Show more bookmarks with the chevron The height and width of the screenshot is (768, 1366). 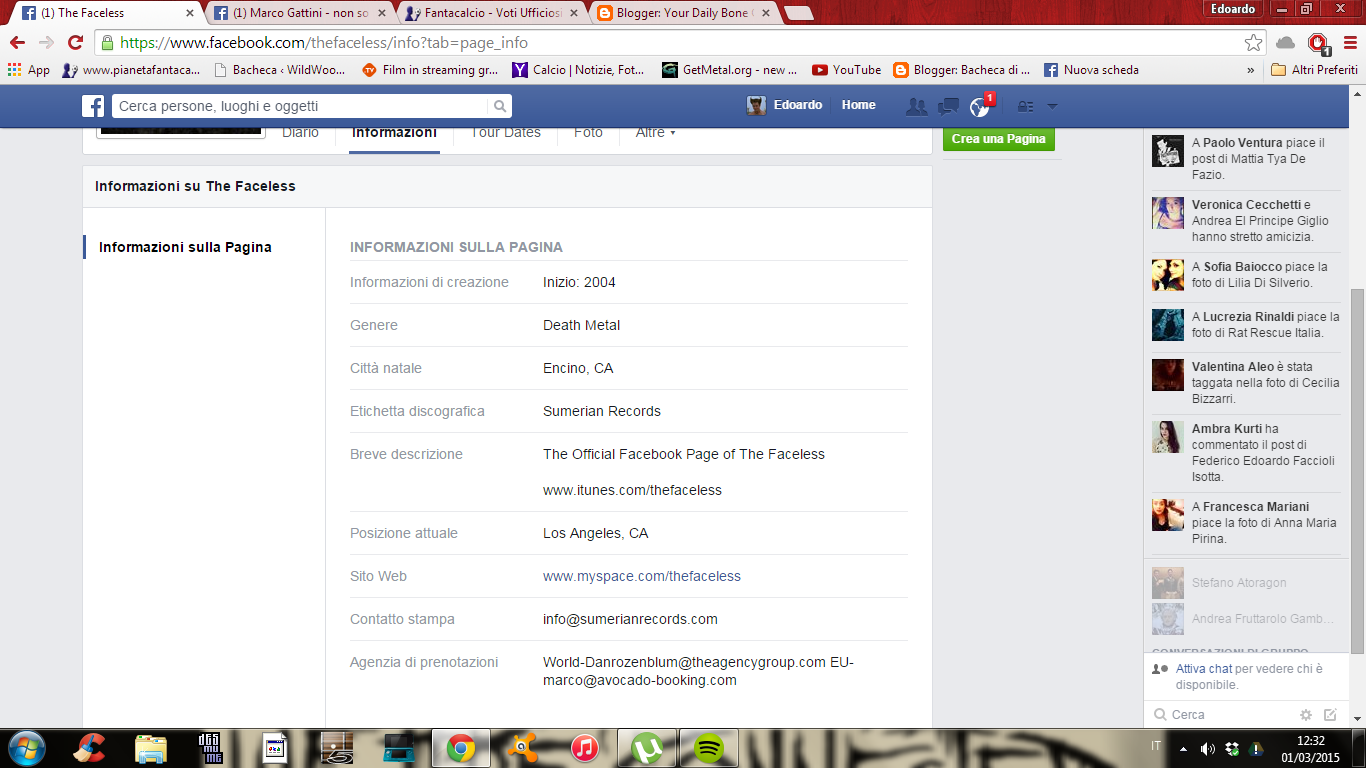[x=1250, y=70]
